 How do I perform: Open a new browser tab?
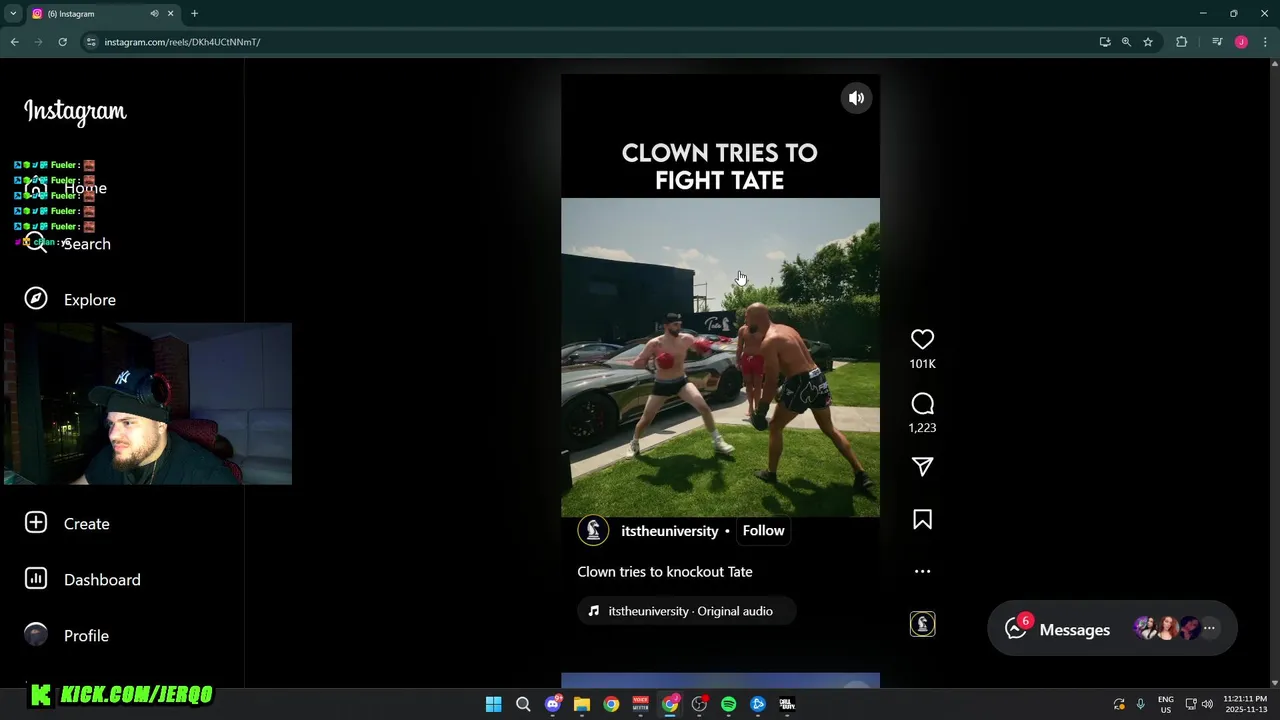(x=194, y=13)
